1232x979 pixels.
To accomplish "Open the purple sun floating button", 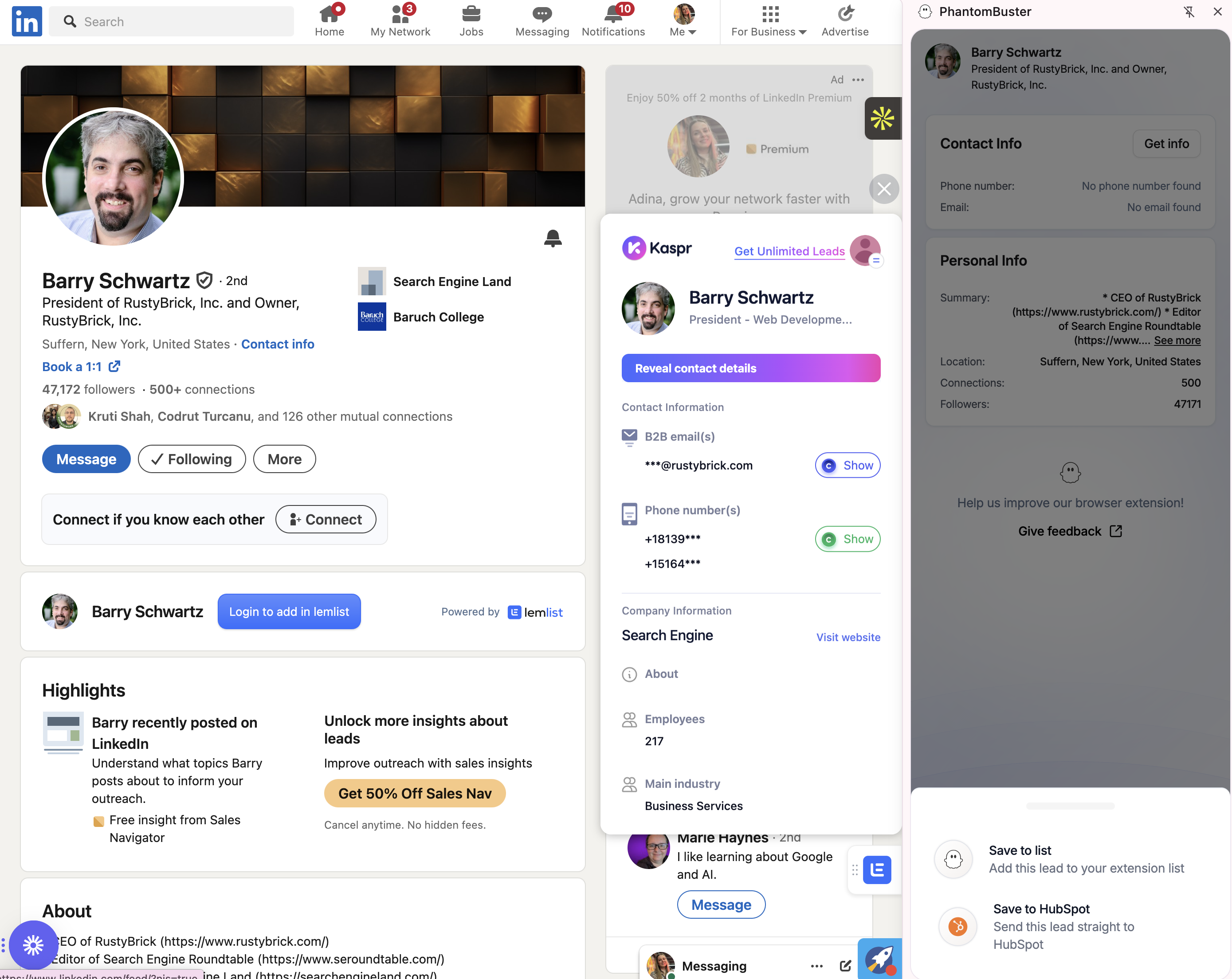I will (x=33, y=945).
